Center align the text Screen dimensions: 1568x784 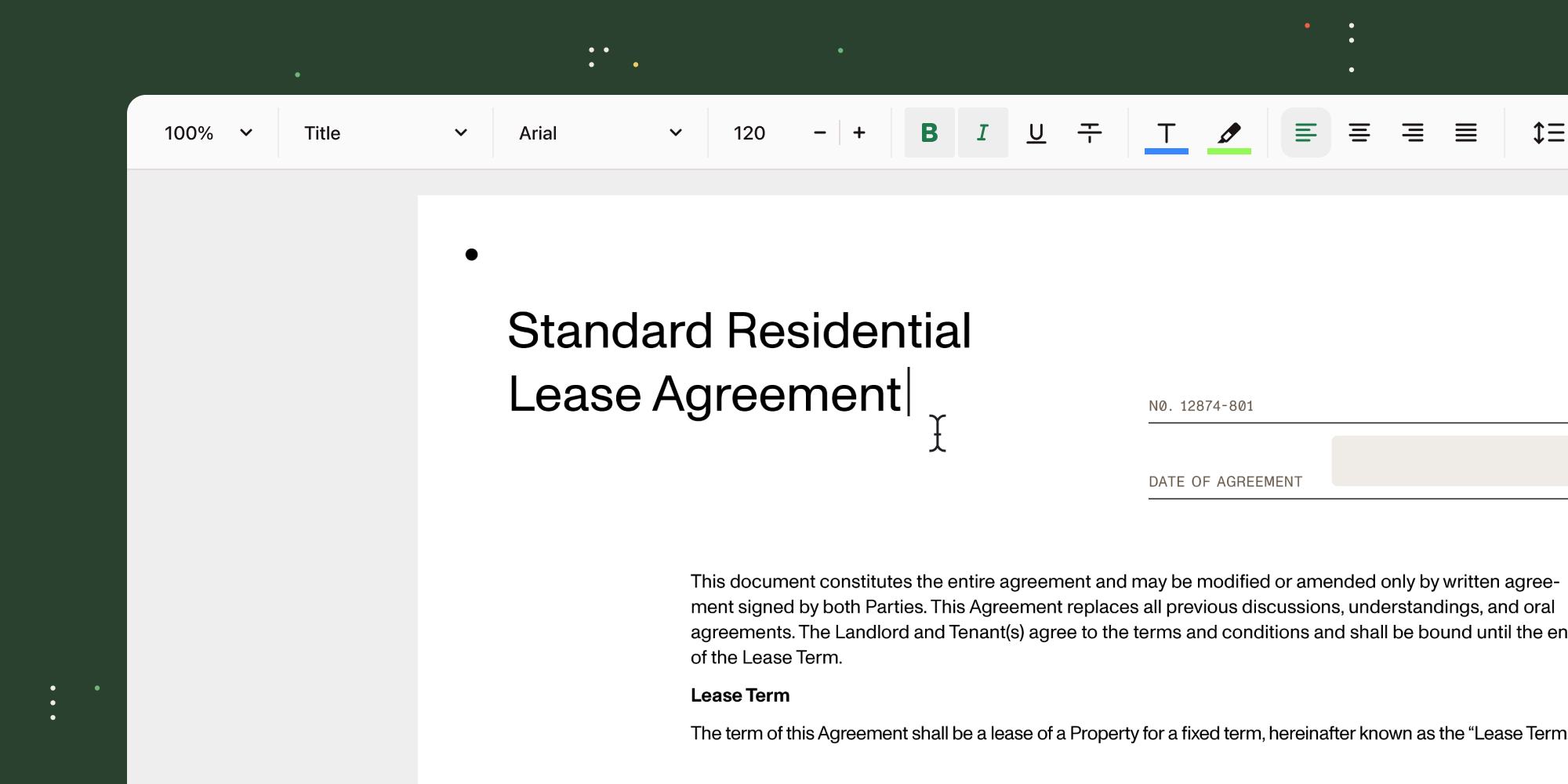[1359, 132]
